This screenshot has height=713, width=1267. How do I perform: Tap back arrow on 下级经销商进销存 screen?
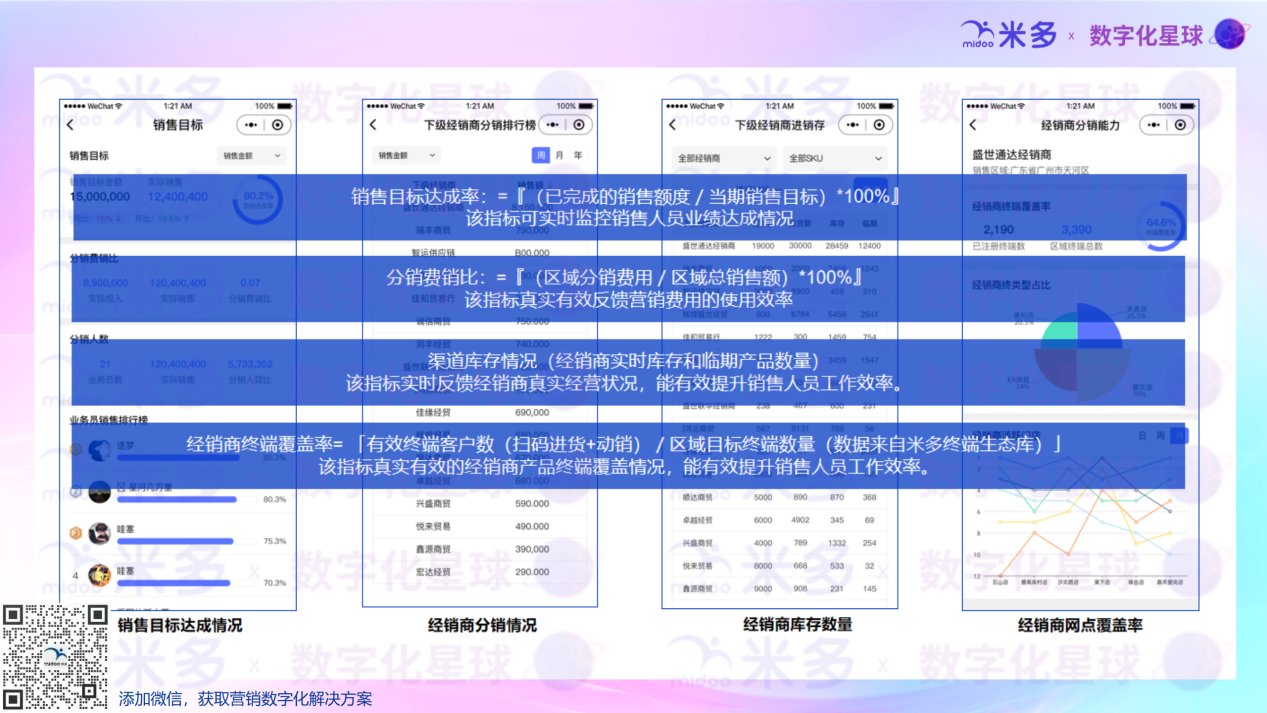click(672, 125)
